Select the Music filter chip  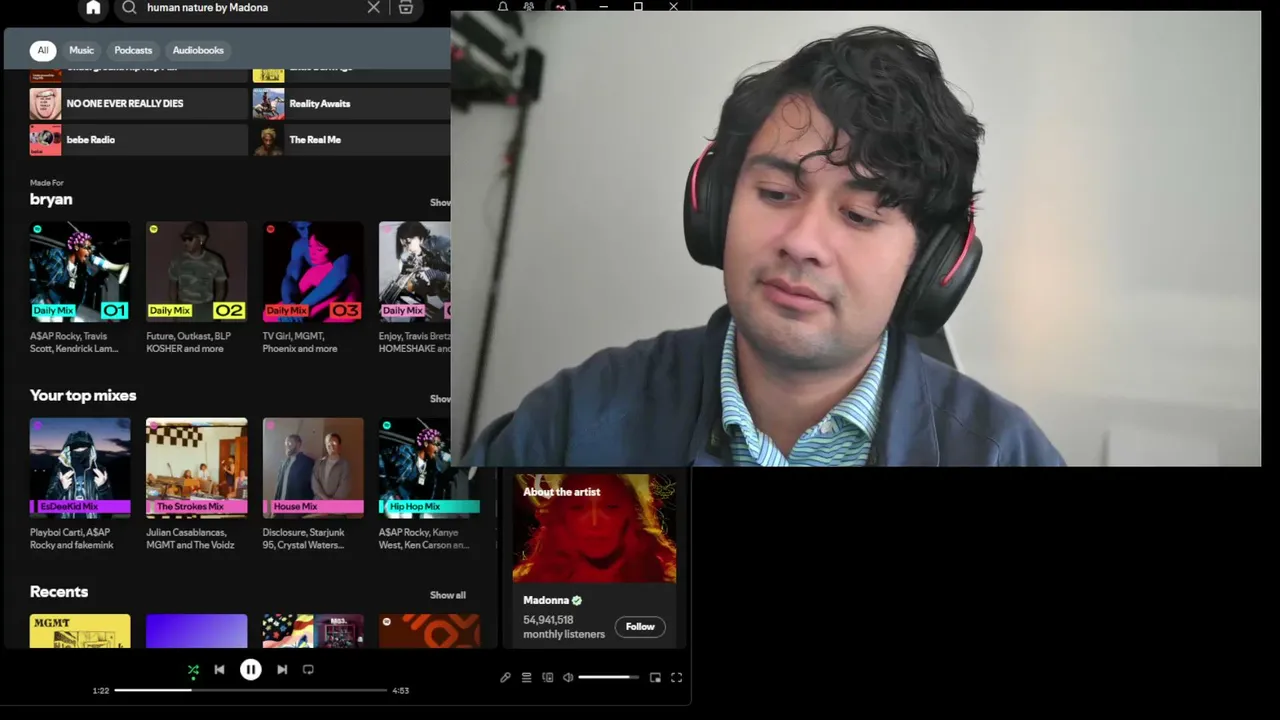click(x=82, y=50)
